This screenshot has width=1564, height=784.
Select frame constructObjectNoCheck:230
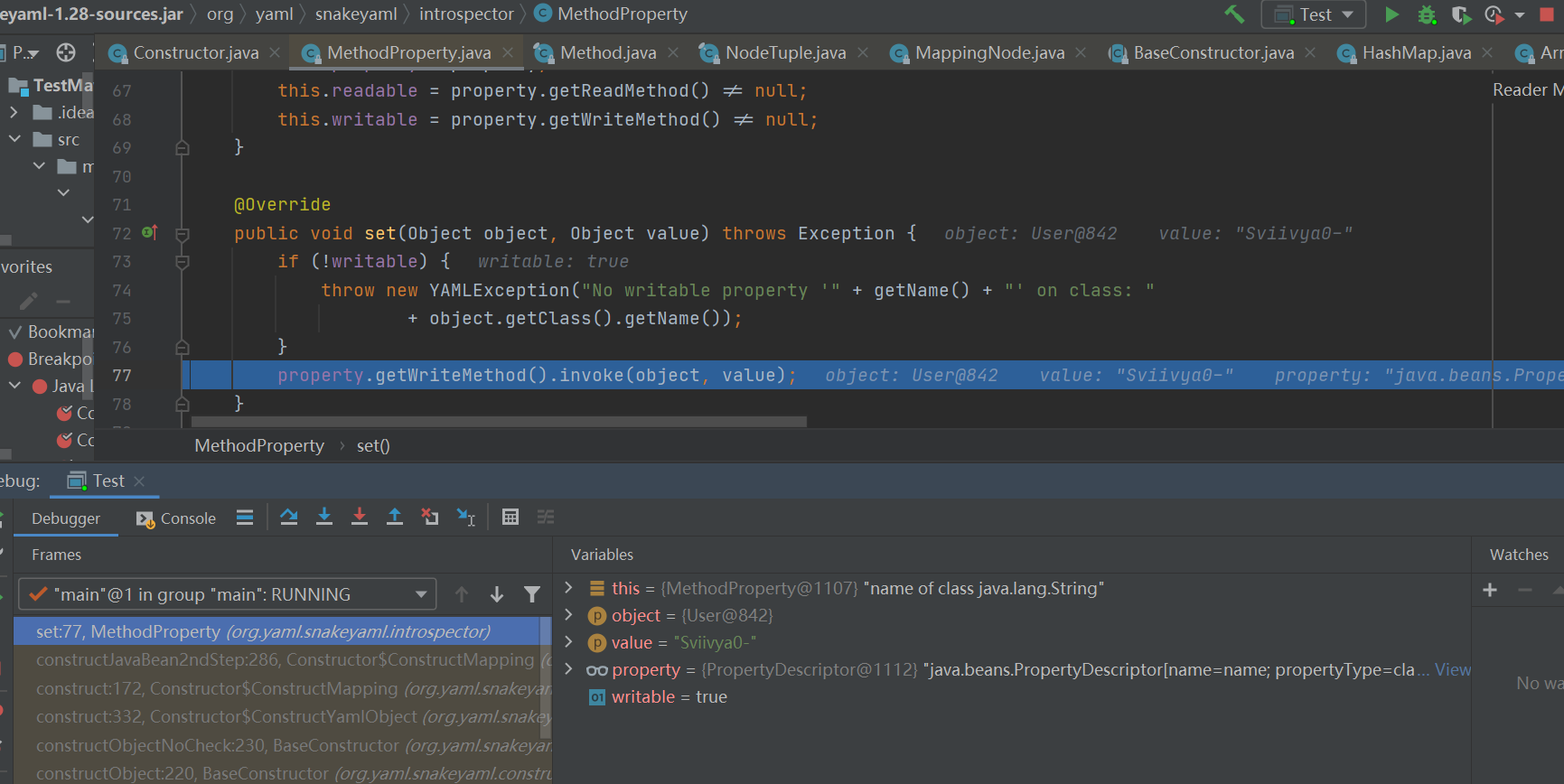pyautogui.click(x=282, y=746)
